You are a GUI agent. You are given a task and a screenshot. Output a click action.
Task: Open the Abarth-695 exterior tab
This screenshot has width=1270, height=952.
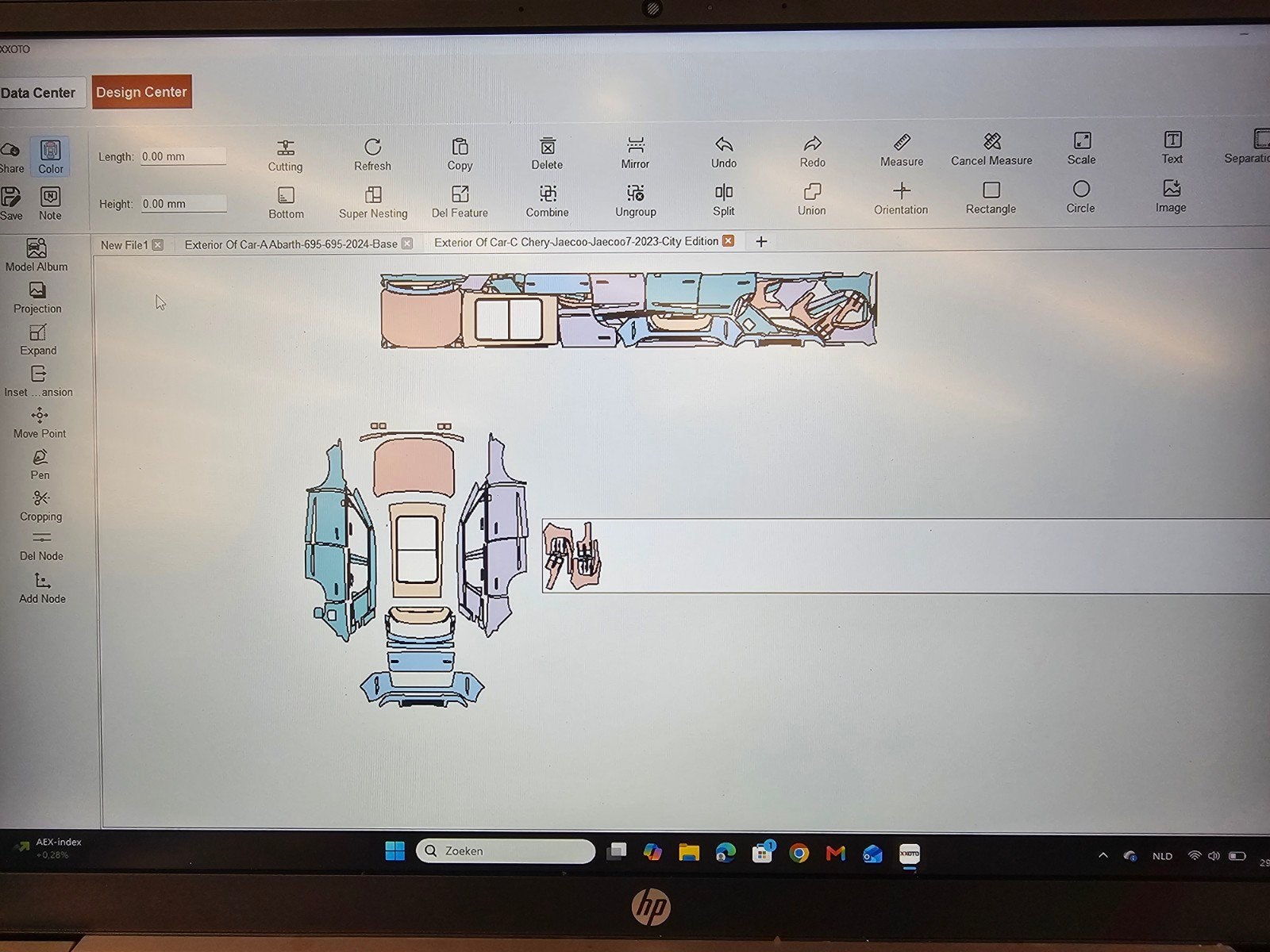[x=291, y=244]
